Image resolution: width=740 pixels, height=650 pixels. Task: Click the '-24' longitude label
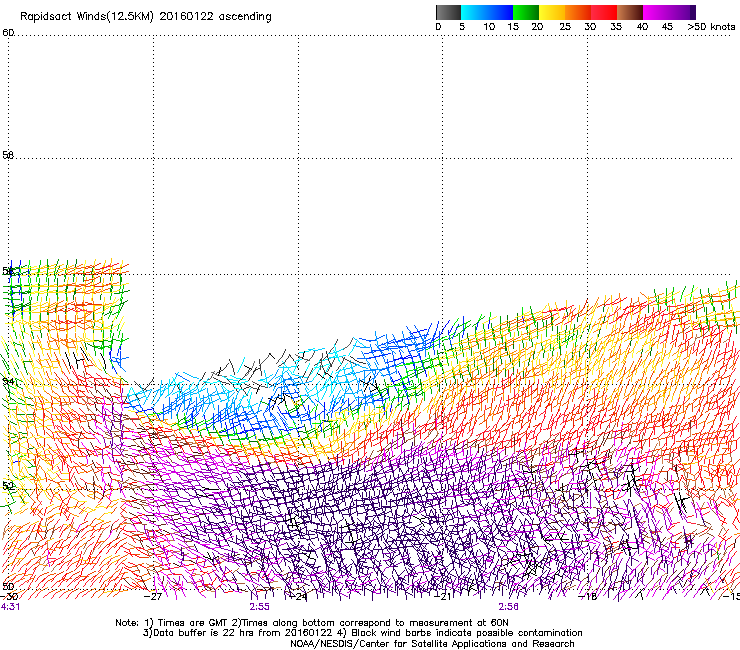(x=298, y=597)
